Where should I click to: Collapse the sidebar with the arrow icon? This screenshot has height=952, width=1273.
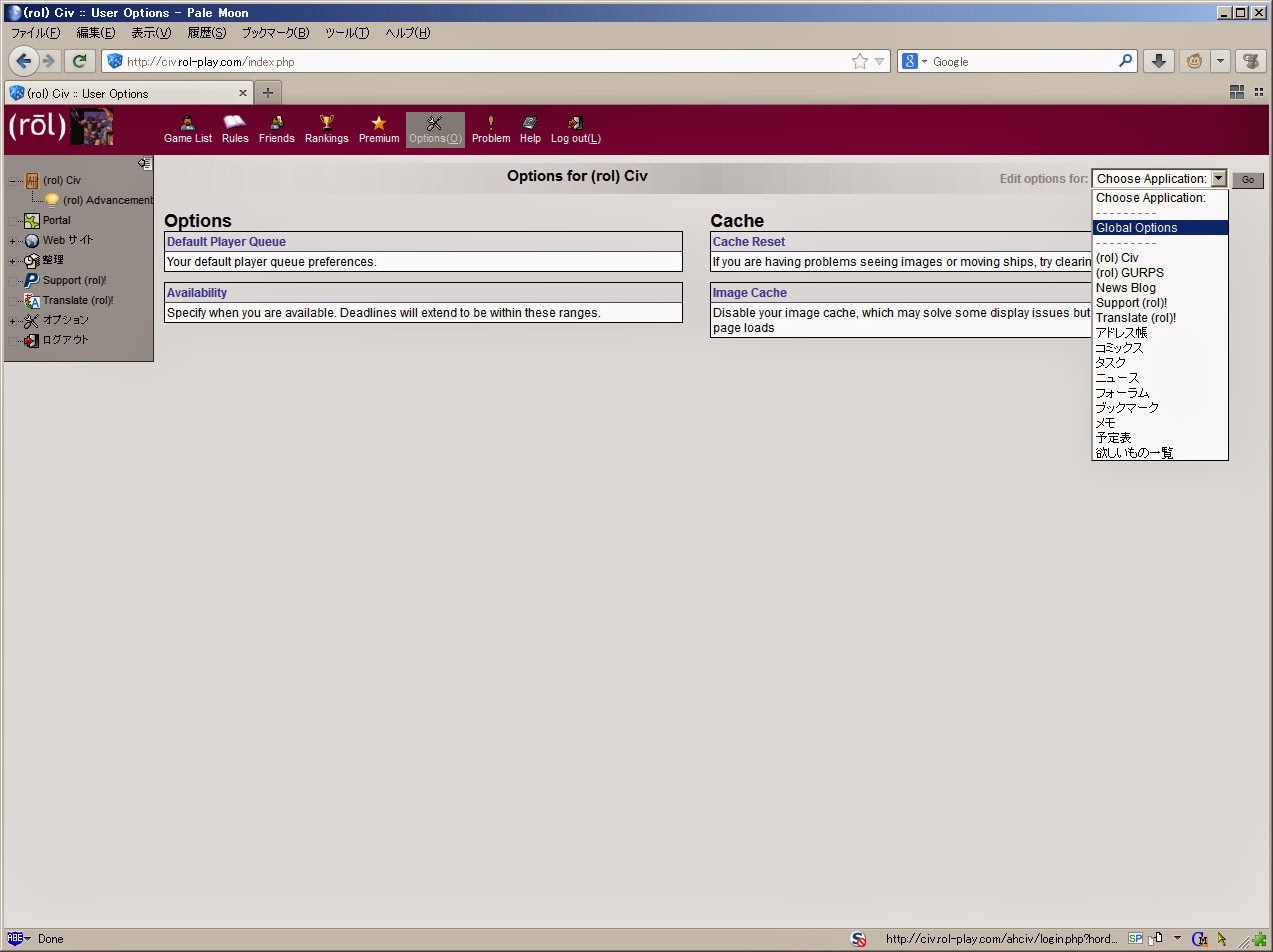[145, 163]
